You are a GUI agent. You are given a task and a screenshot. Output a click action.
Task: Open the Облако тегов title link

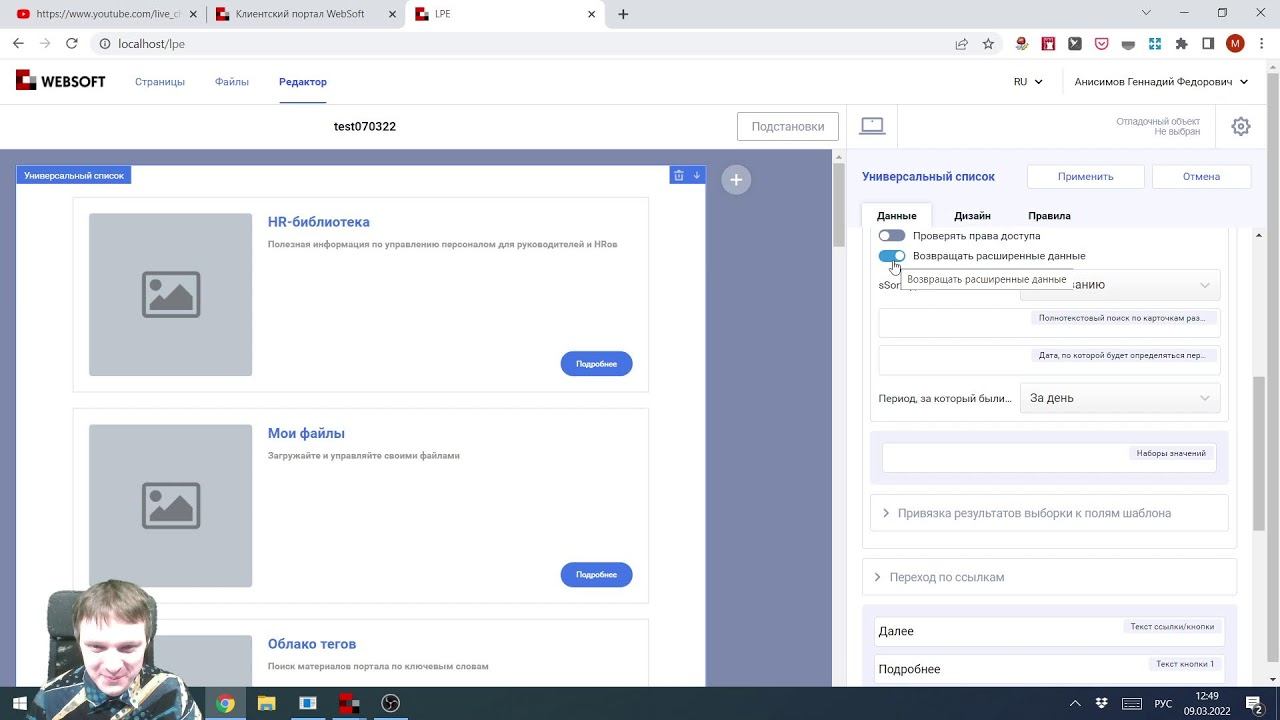pos(312,644)
